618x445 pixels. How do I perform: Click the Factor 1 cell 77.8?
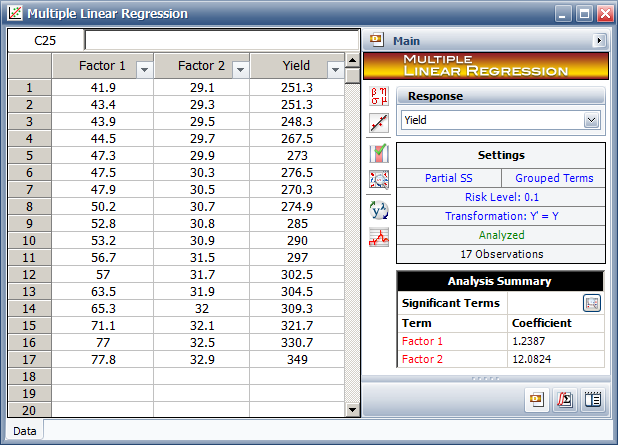click(x=103, y=359)
